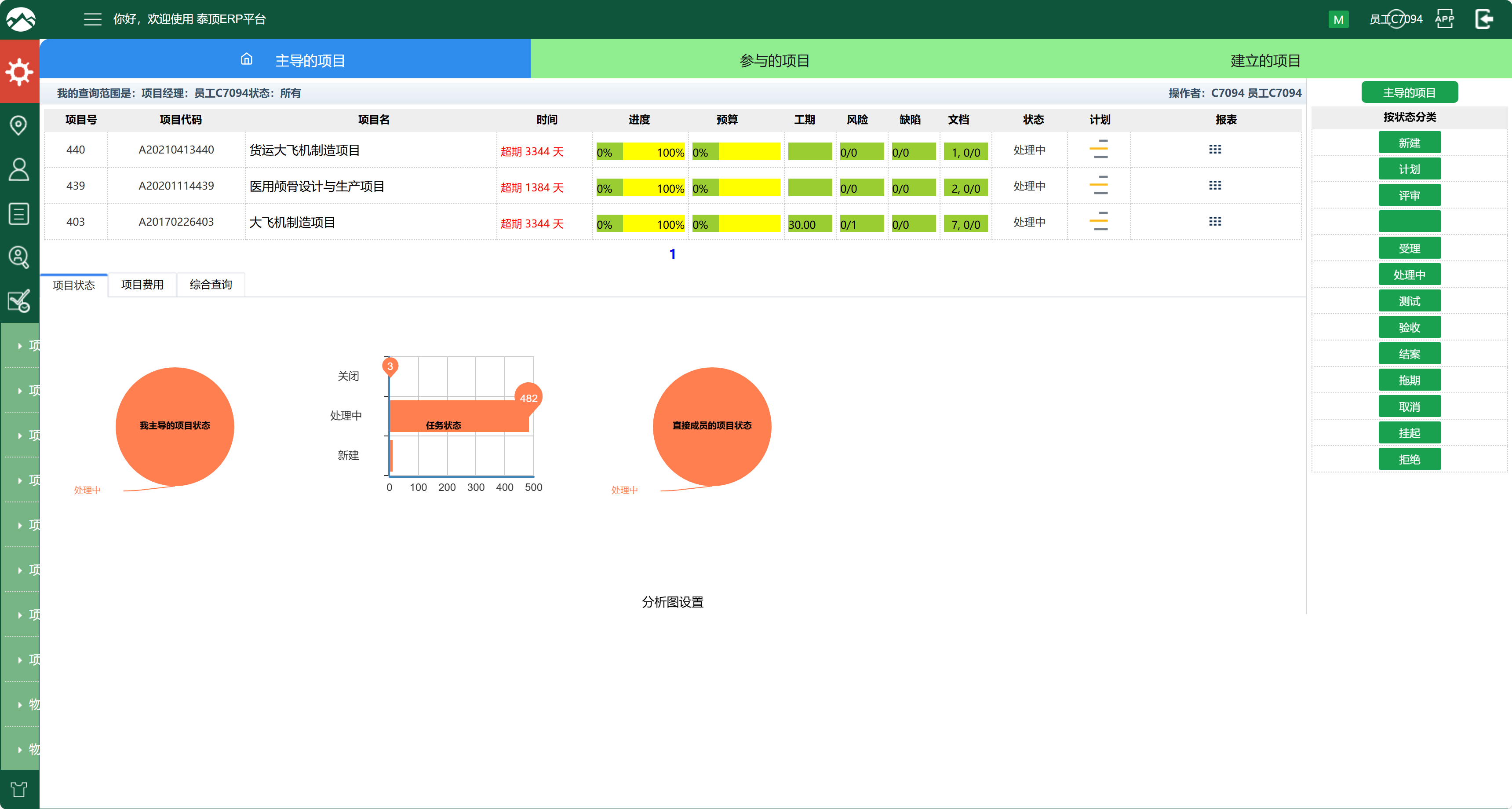Open the checklist approval sidebar icon
The width and height of the screenshot is (1512, 809).
point(19,301)
